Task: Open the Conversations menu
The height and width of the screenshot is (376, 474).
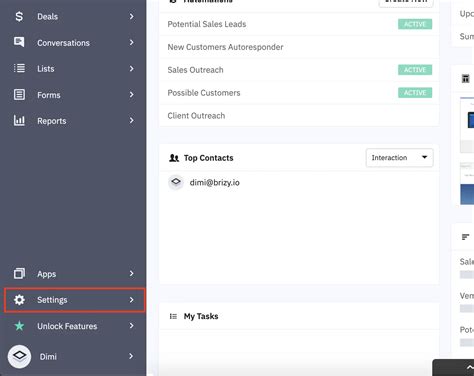Action: click(x=73, y=42)
